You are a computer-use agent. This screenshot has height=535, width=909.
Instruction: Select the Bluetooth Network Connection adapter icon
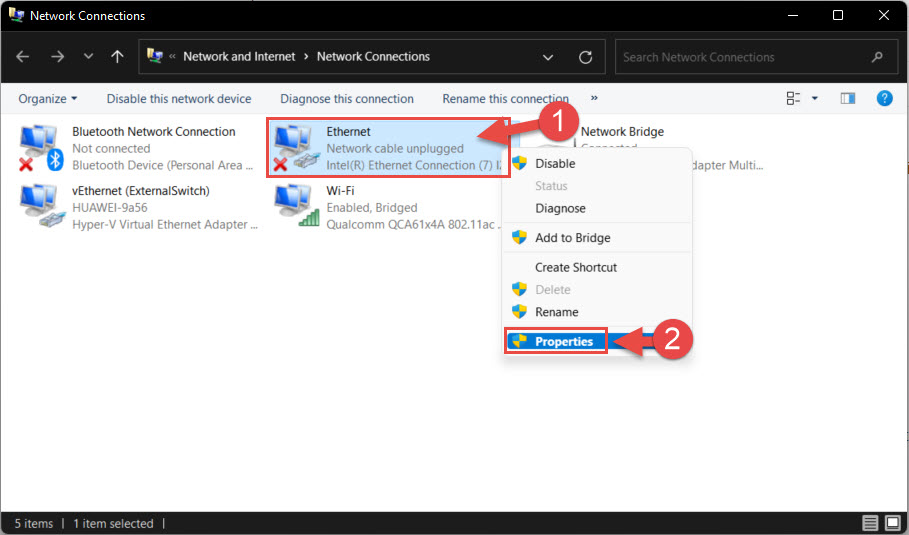(41, 148)
